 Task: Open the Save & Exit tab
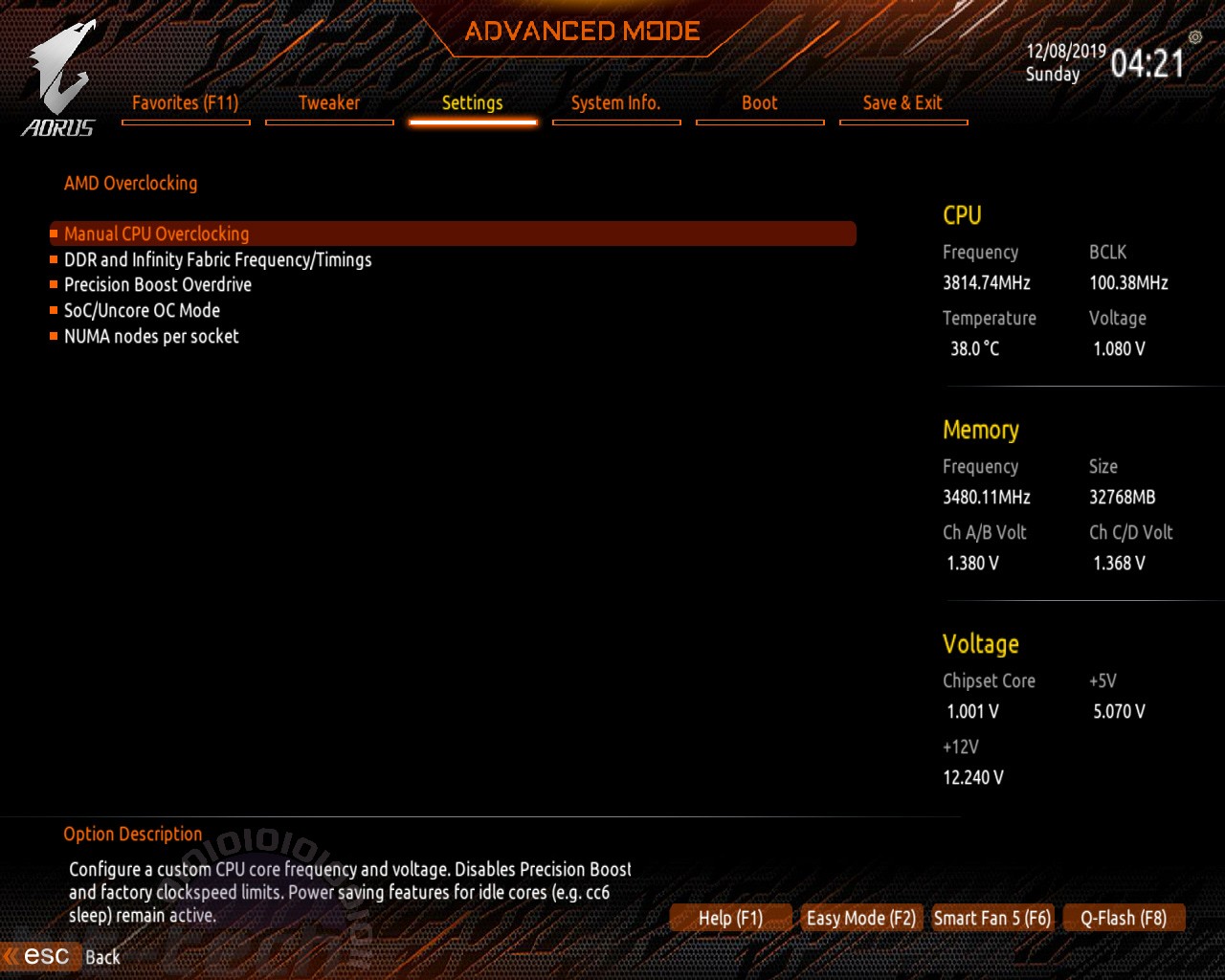(903, 103)
